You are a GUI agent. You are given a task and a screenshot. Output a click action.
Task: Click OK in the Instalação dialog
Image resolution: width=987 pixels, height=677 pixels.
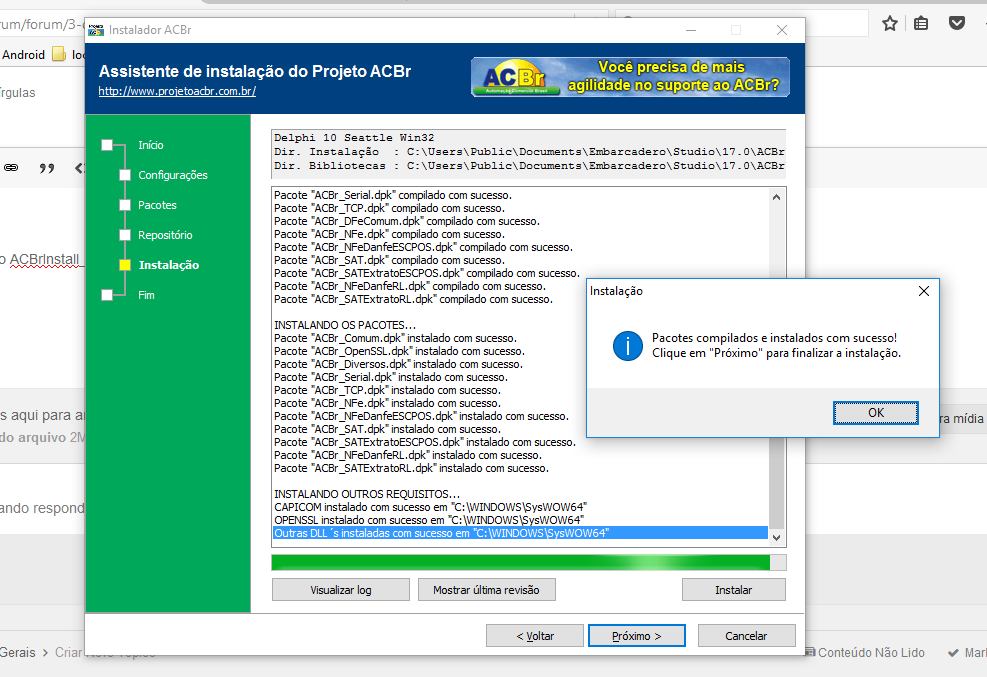click(x=876, y=413)
